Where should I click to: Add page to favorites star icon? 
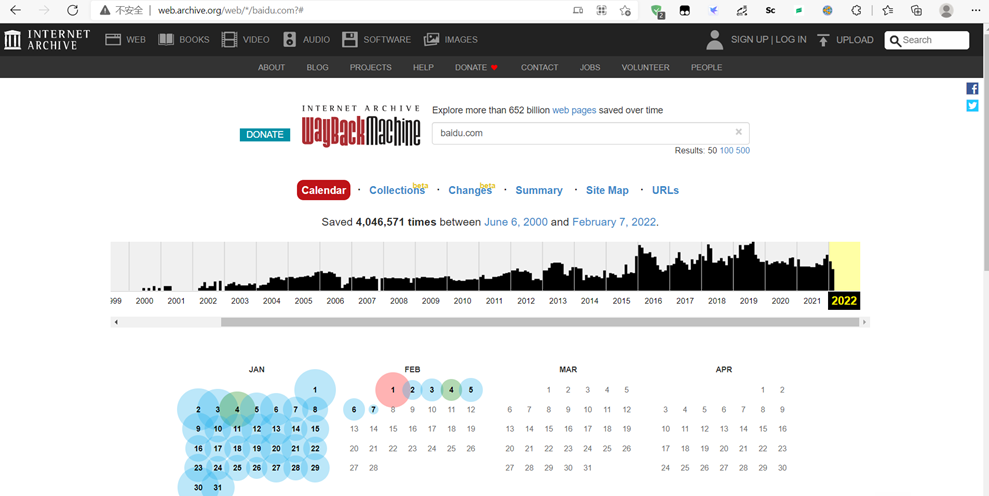[625, 10]
